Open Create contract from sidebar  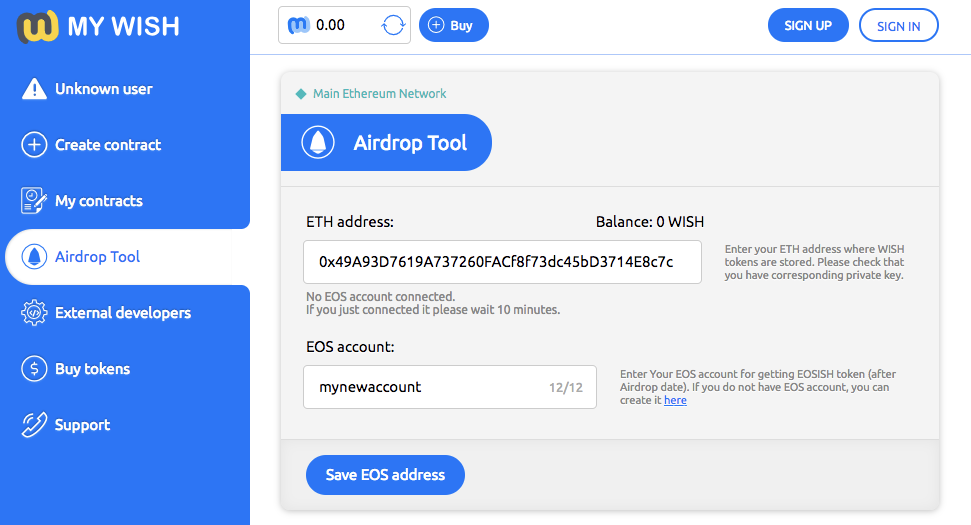(125, 145)
